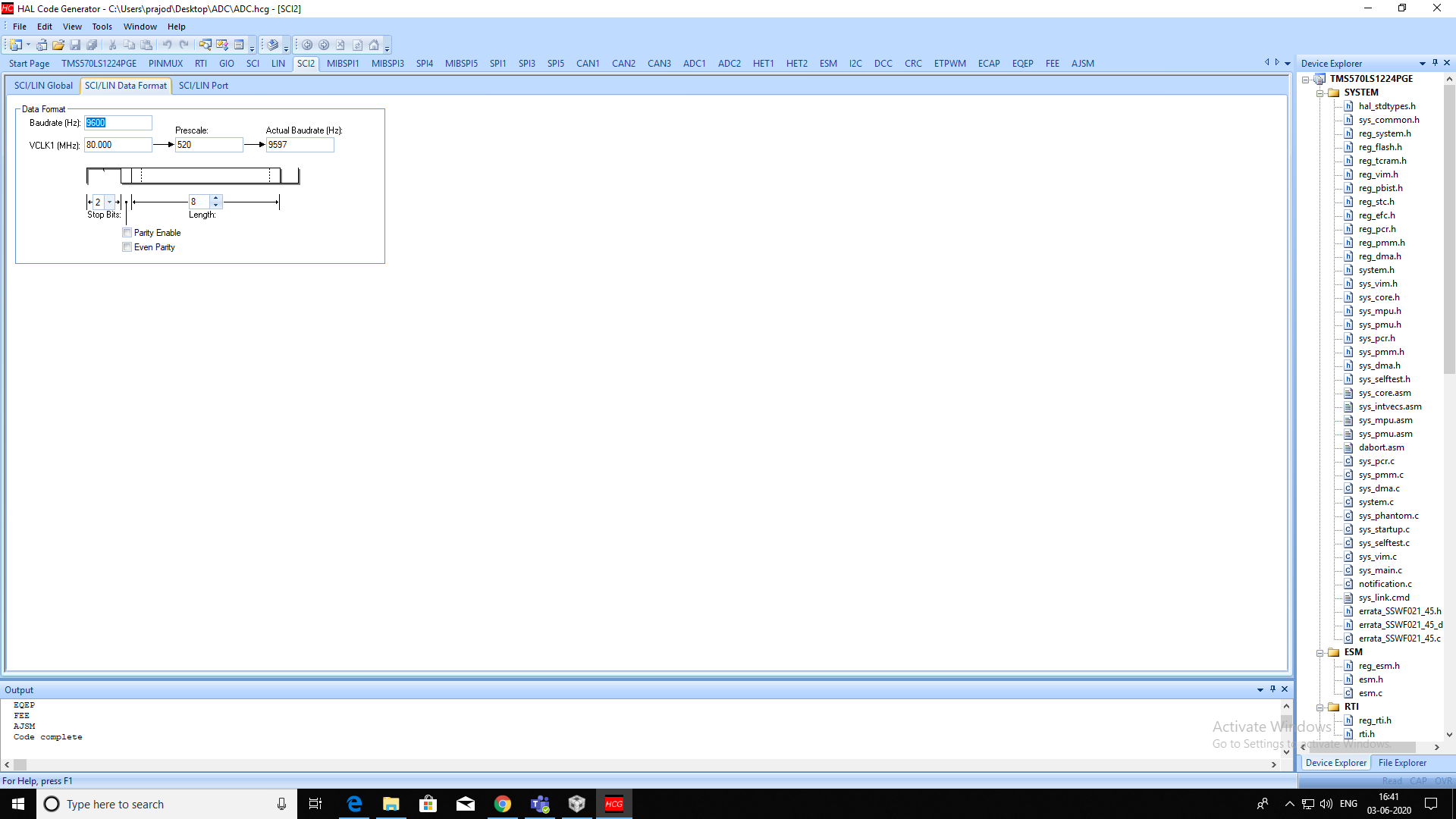Select reg_system.h in Device Explorer
Viewport: 1456px width, 819px height.
click(x=1385, y=133)
